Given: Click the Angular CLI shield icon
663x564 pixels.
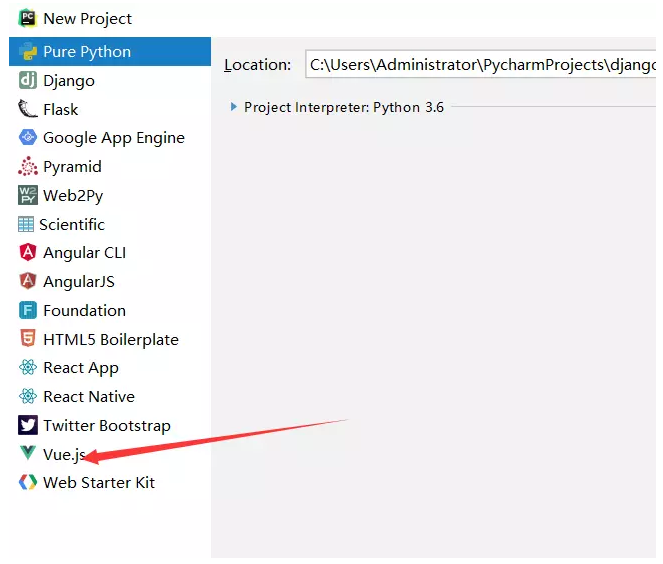Looking at the screenshot, I should pos(28,252).
